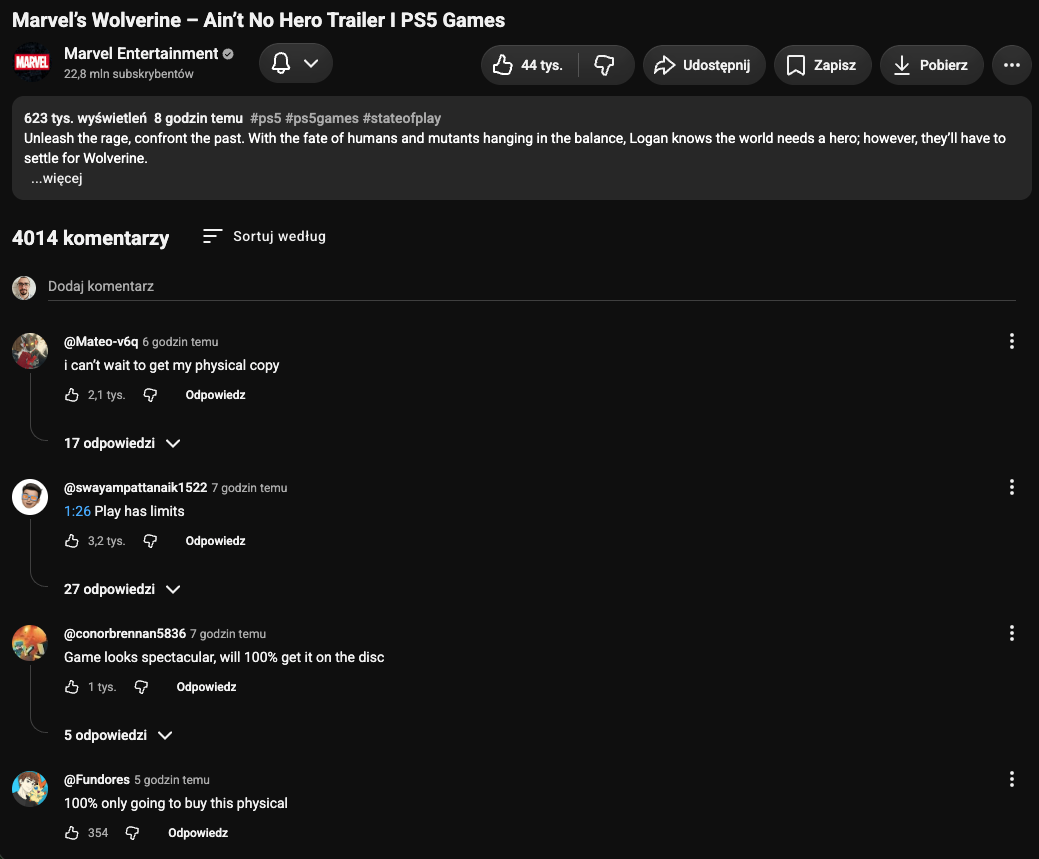Like the 'Play has limits' comment
Viewport: 1039px width, 859px height.
[72, 541]
